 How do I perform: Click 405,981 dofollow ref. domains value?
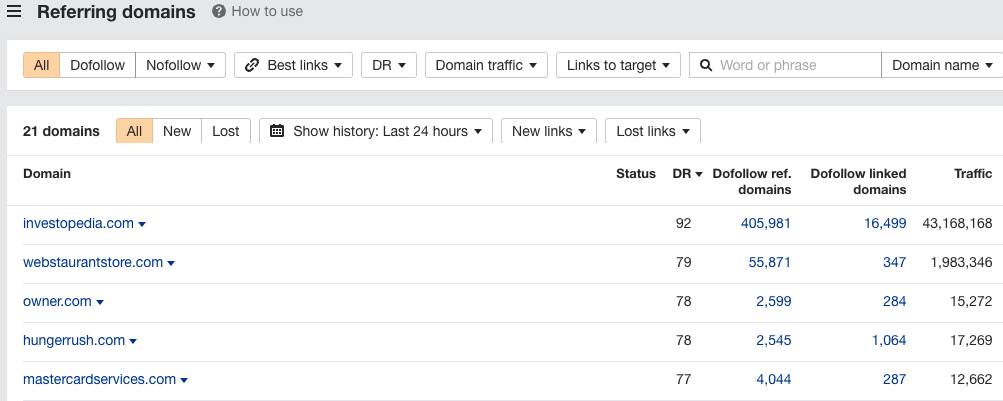coord(766,223)
